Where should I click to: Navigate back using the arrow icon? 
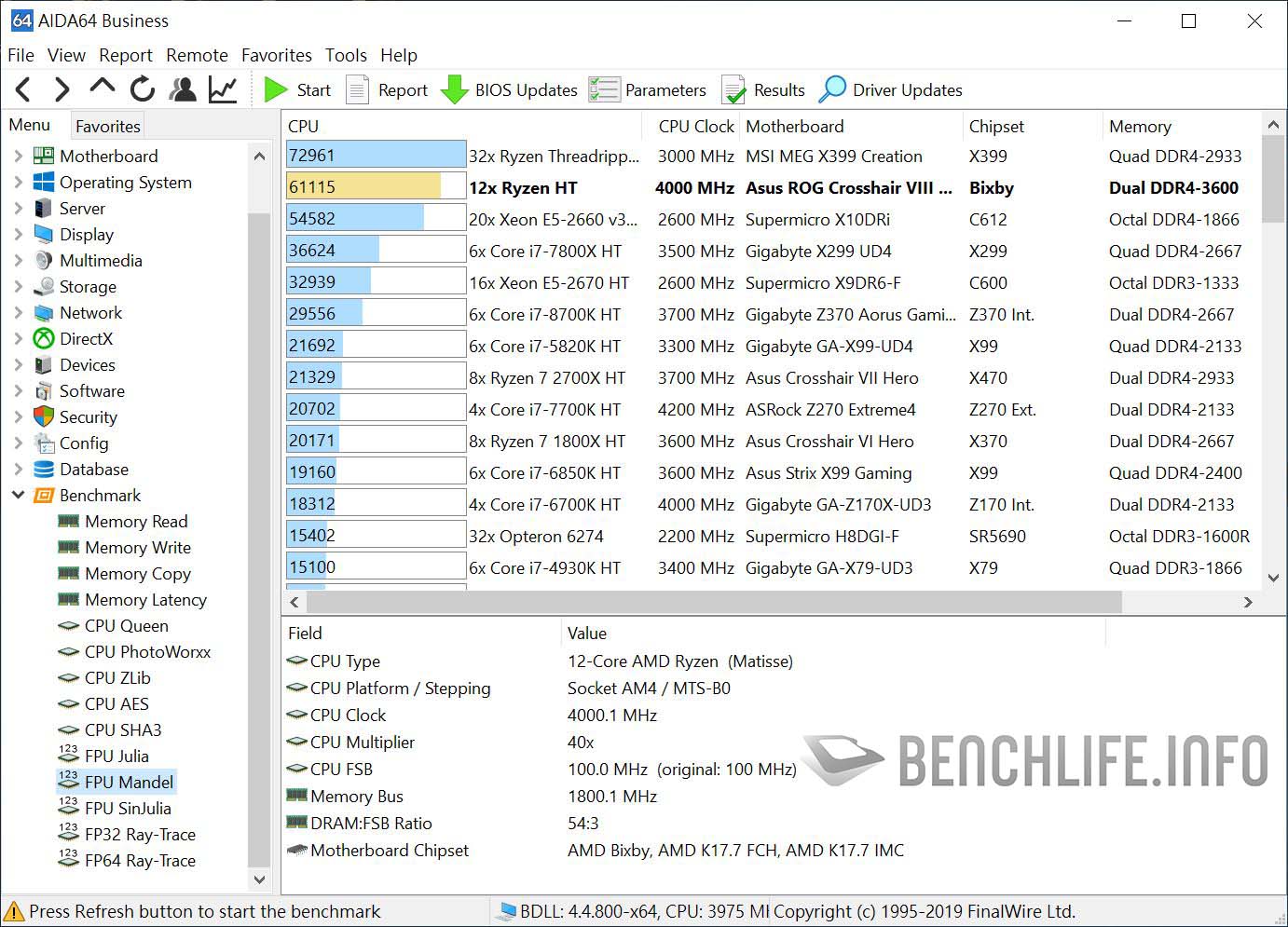[22, 89]
